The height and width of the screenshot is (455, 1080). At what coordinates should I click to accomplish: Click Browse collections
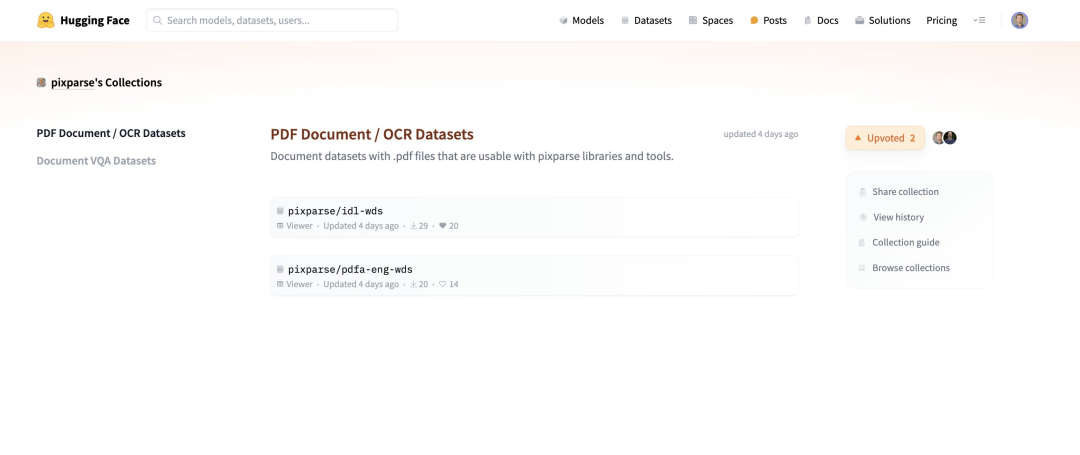click(x=911, y=268)
